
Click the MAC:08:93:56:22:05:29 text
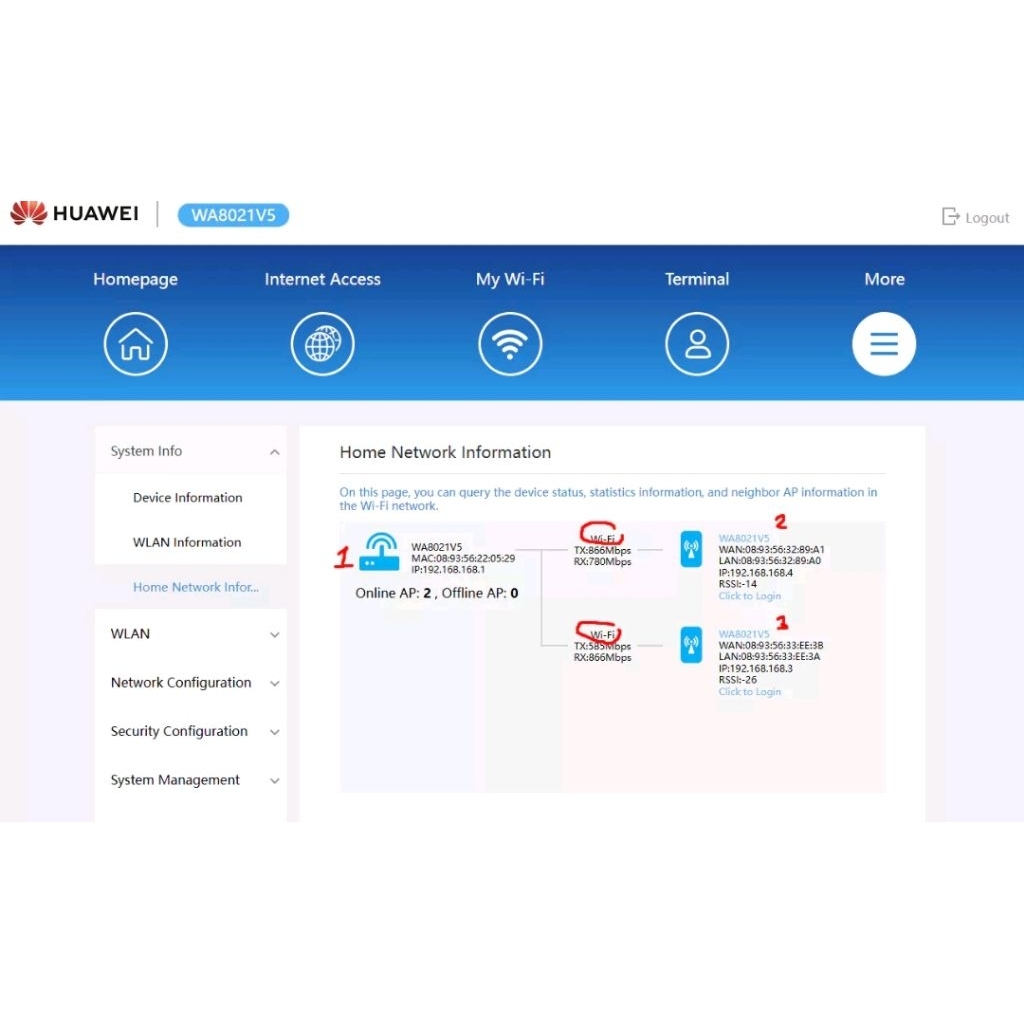pyautogui.click(x=463, y=558)
